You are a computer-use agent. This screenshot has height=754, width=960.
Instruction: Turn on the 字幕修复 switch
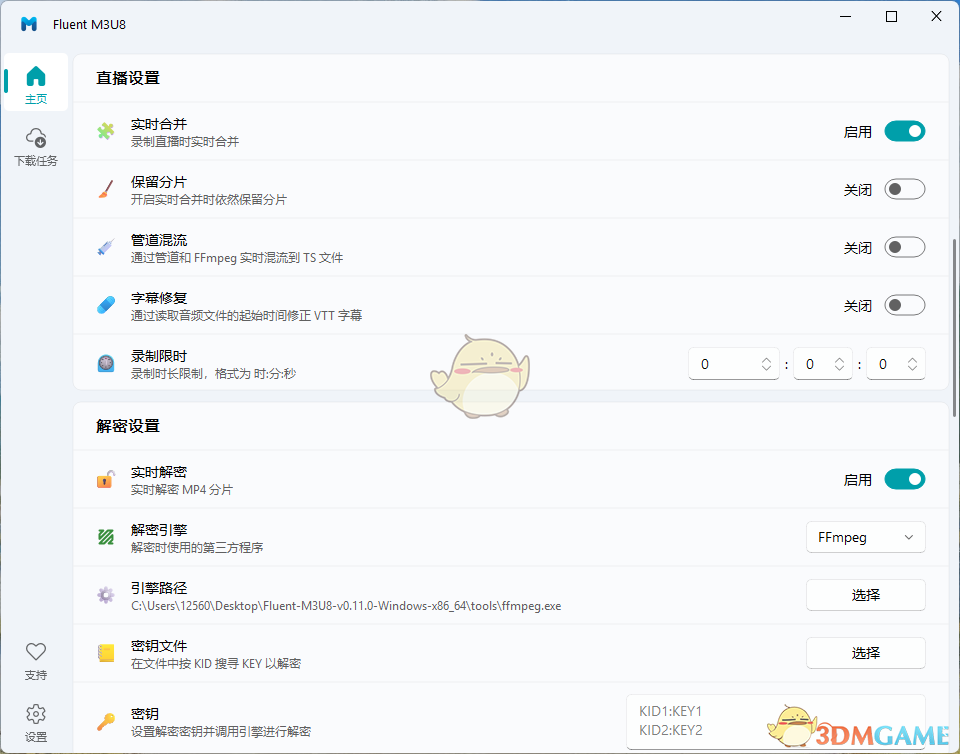pyautogui.click(x=905, y=305)
